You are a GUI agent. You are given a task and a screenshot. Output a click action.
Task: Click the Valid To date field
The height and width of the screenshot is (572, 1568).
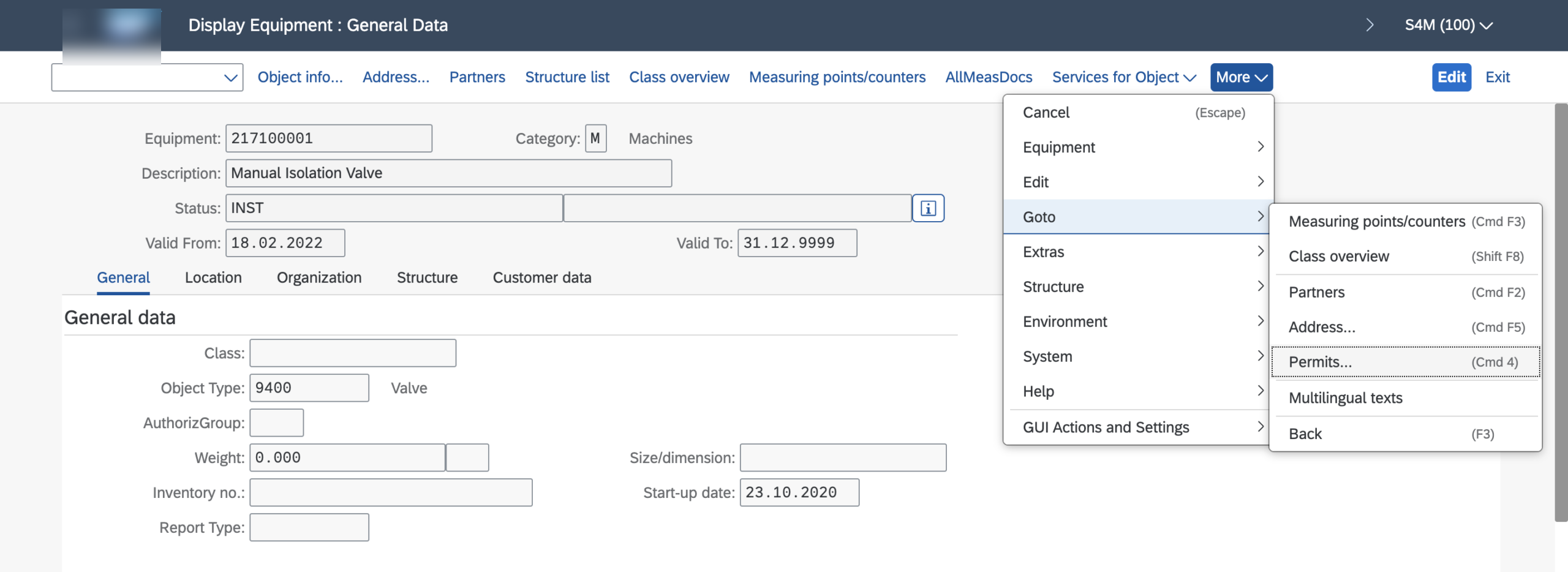[x=797, y=243]
